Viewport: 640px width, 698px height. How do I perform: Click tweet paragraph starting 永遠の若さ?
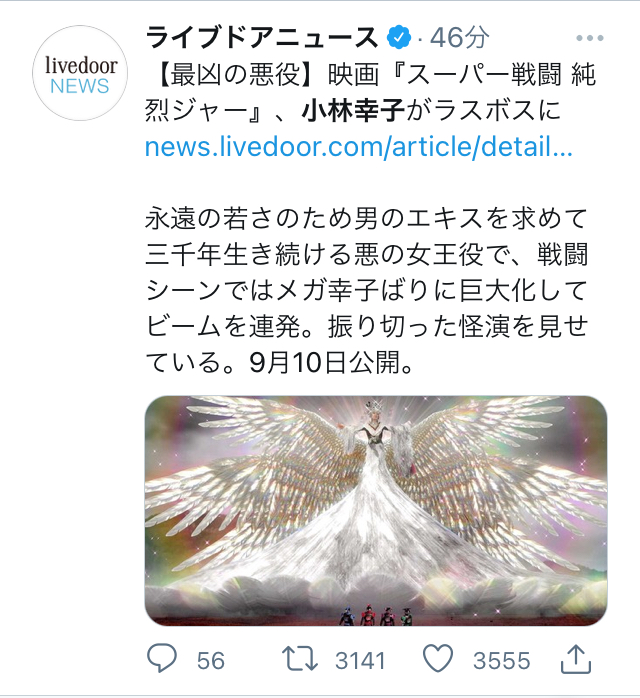pyautogui.click(x=367, y=290)
